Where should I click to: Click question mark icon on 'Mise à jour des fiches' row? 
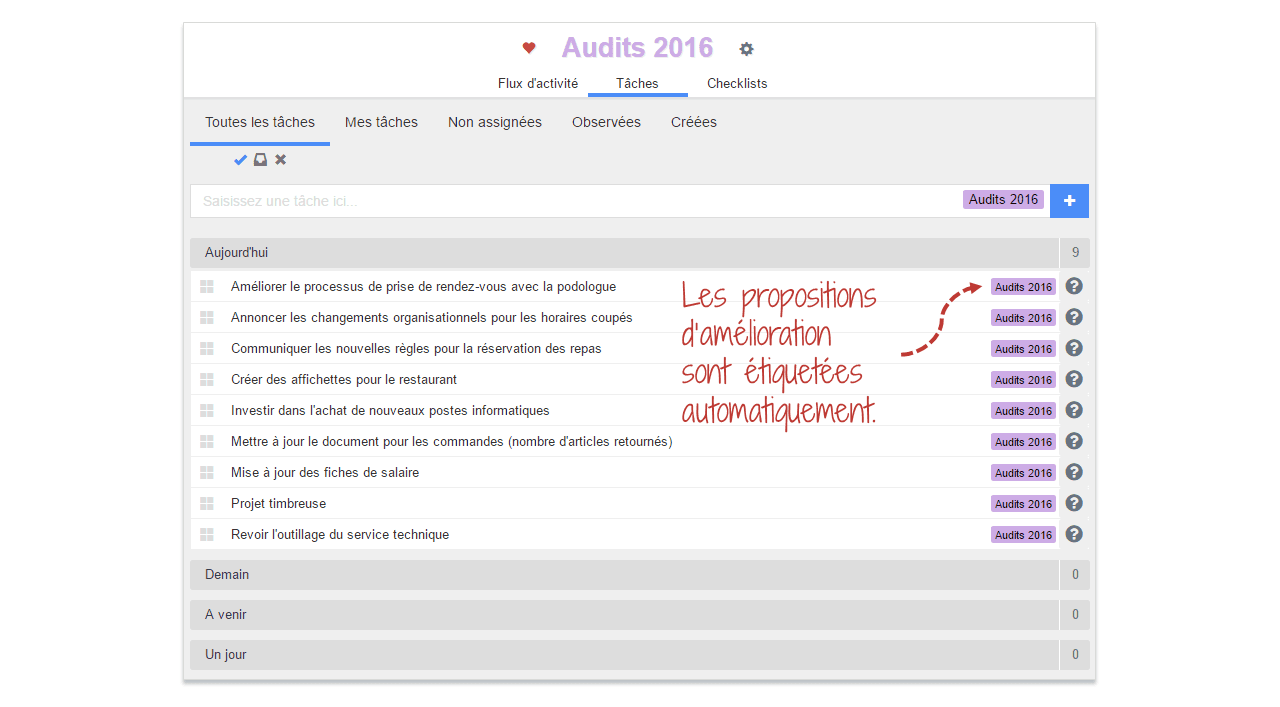(1074, 472)
